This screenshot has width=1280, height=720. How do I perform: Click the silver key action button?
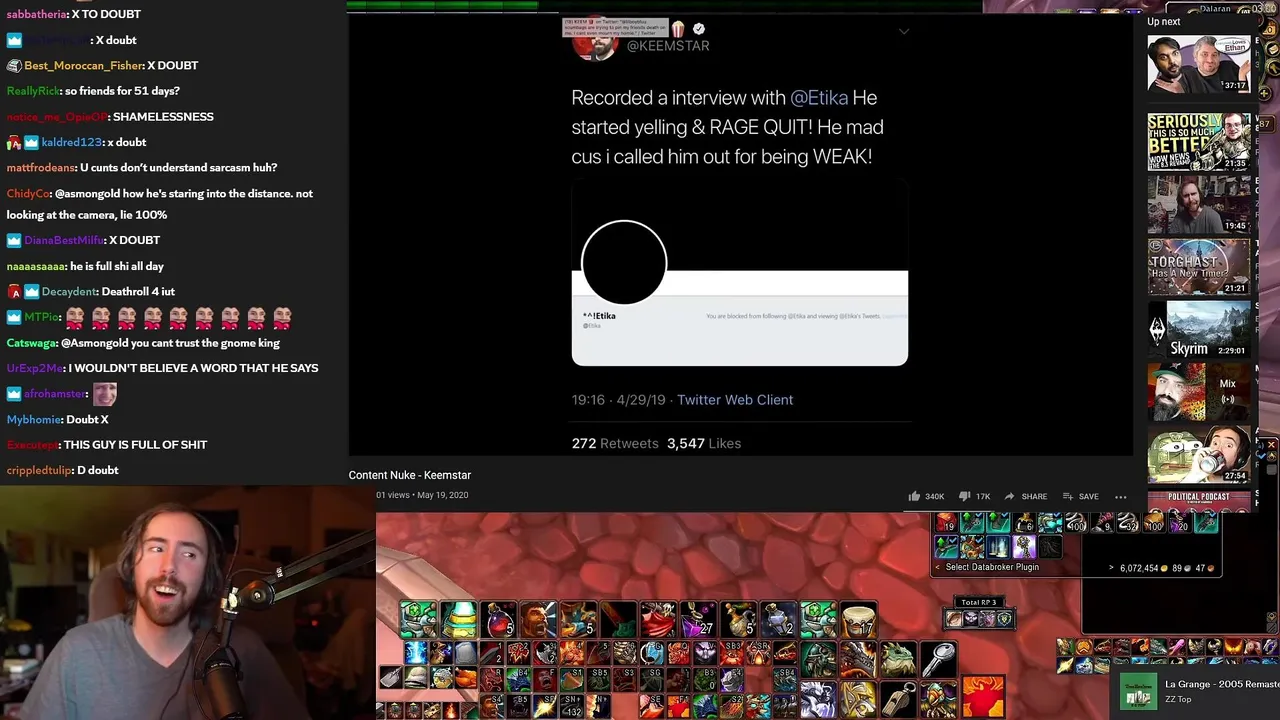(x=938, y=658)
